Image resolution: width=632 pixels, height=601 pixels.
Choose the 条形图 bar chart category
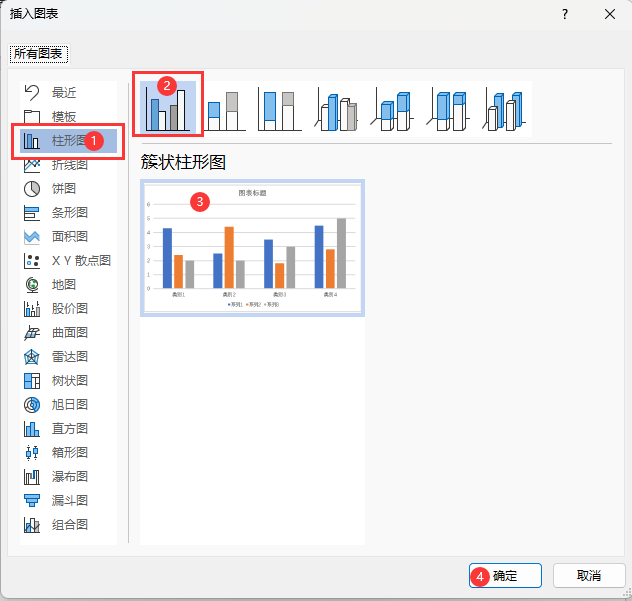pyautogui.click(x=69, y=213)
